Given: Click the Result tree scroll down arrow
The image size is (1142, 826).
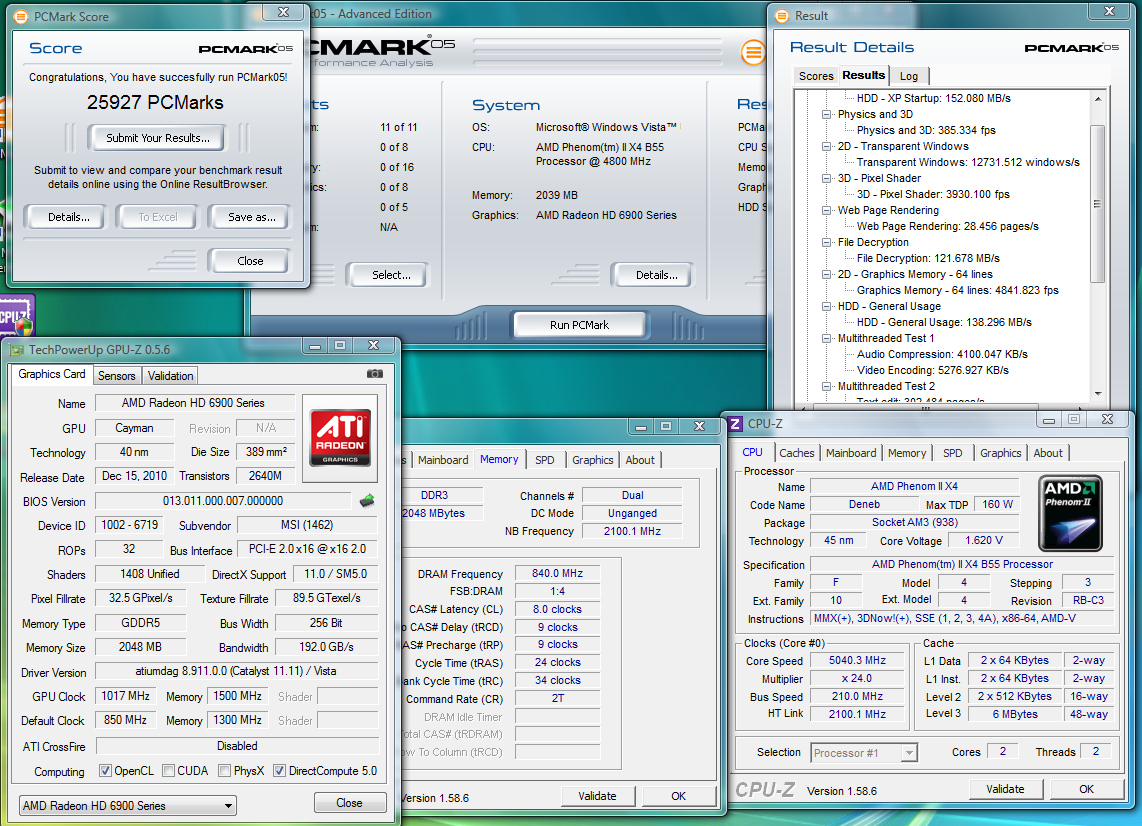Looking at the screenshot, I should tap(1098, 394).
